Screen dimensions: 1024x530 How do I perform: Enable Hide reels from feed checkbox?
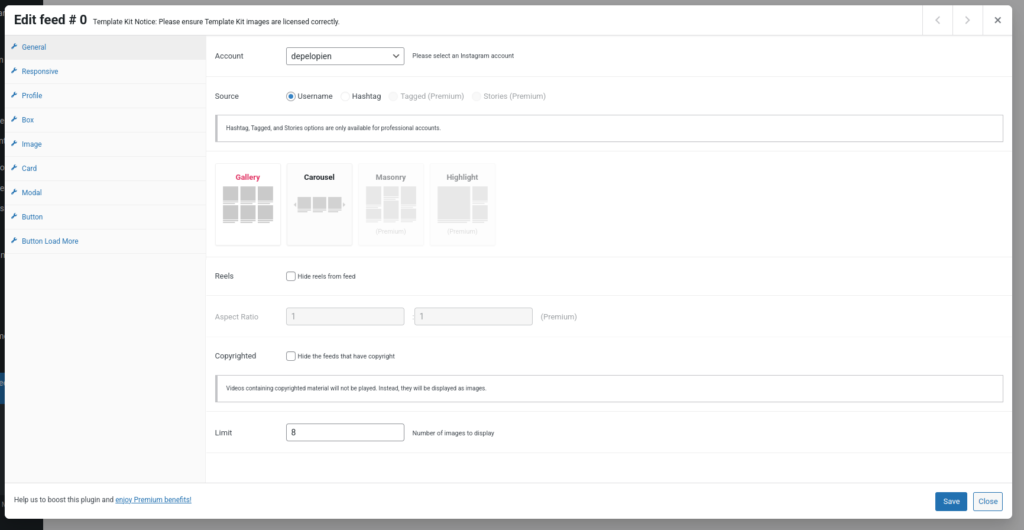click(x=290, y=276)
